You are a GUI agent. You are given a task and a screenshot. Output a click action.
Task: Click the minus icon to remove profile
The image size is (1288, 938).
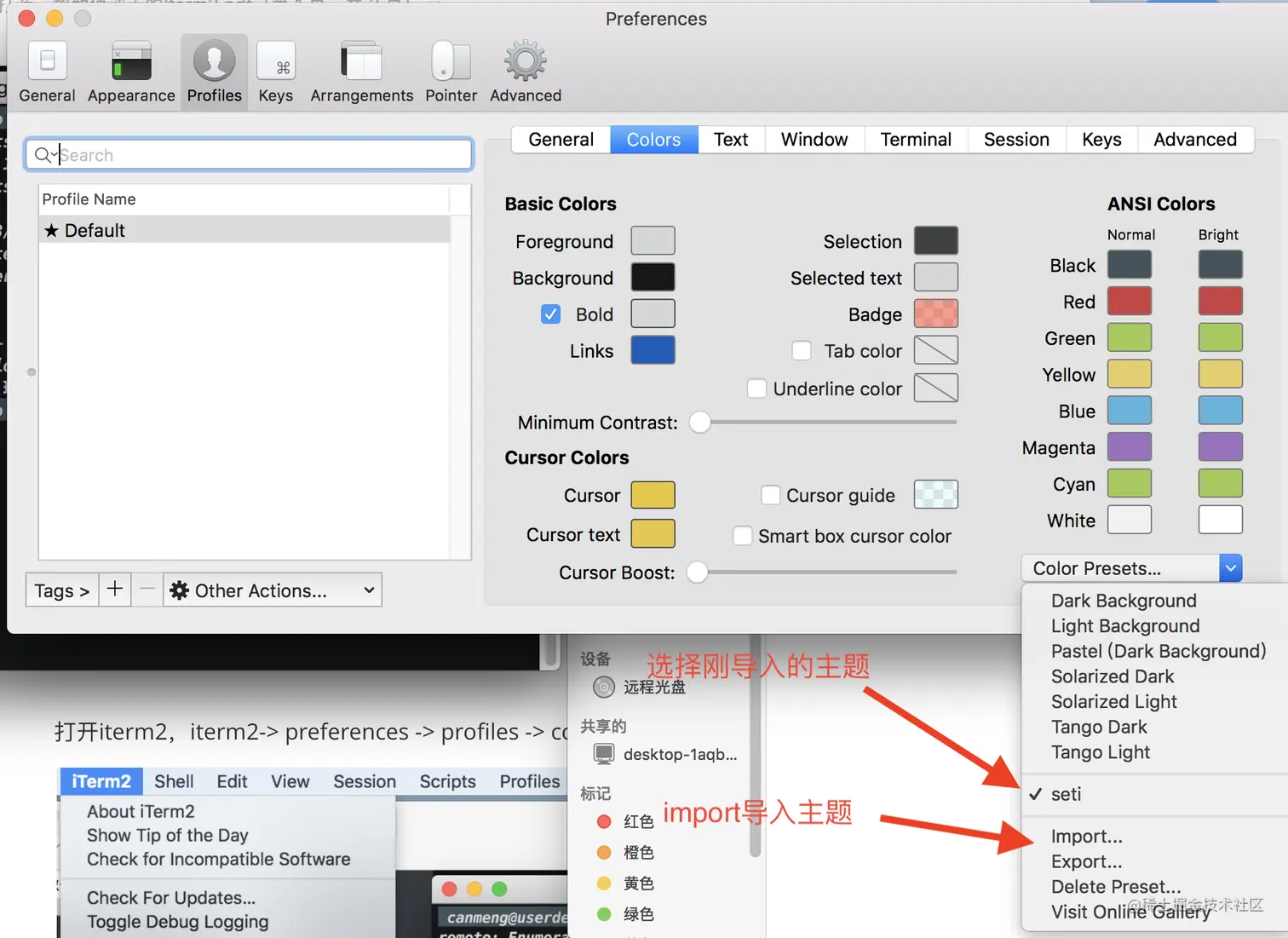[147, 590]
